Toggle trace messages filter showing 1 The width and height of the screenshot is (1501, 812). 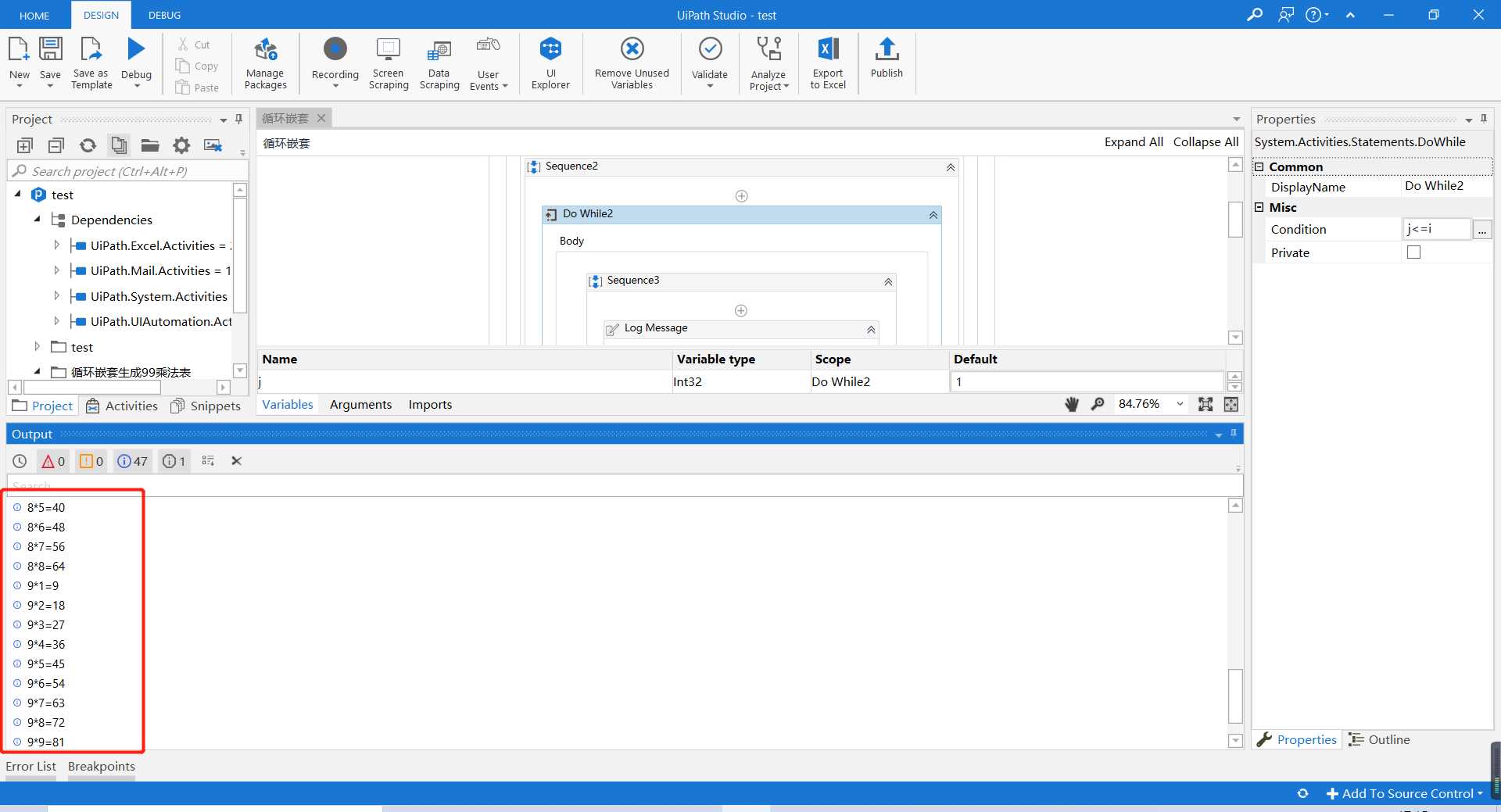point(174,461)
